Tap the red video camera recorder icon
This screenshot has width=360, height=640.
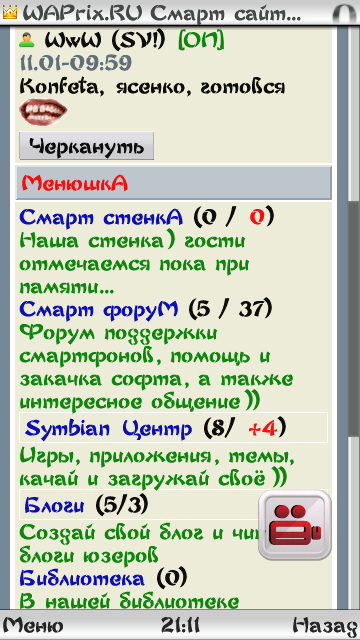tap(295, 524)
